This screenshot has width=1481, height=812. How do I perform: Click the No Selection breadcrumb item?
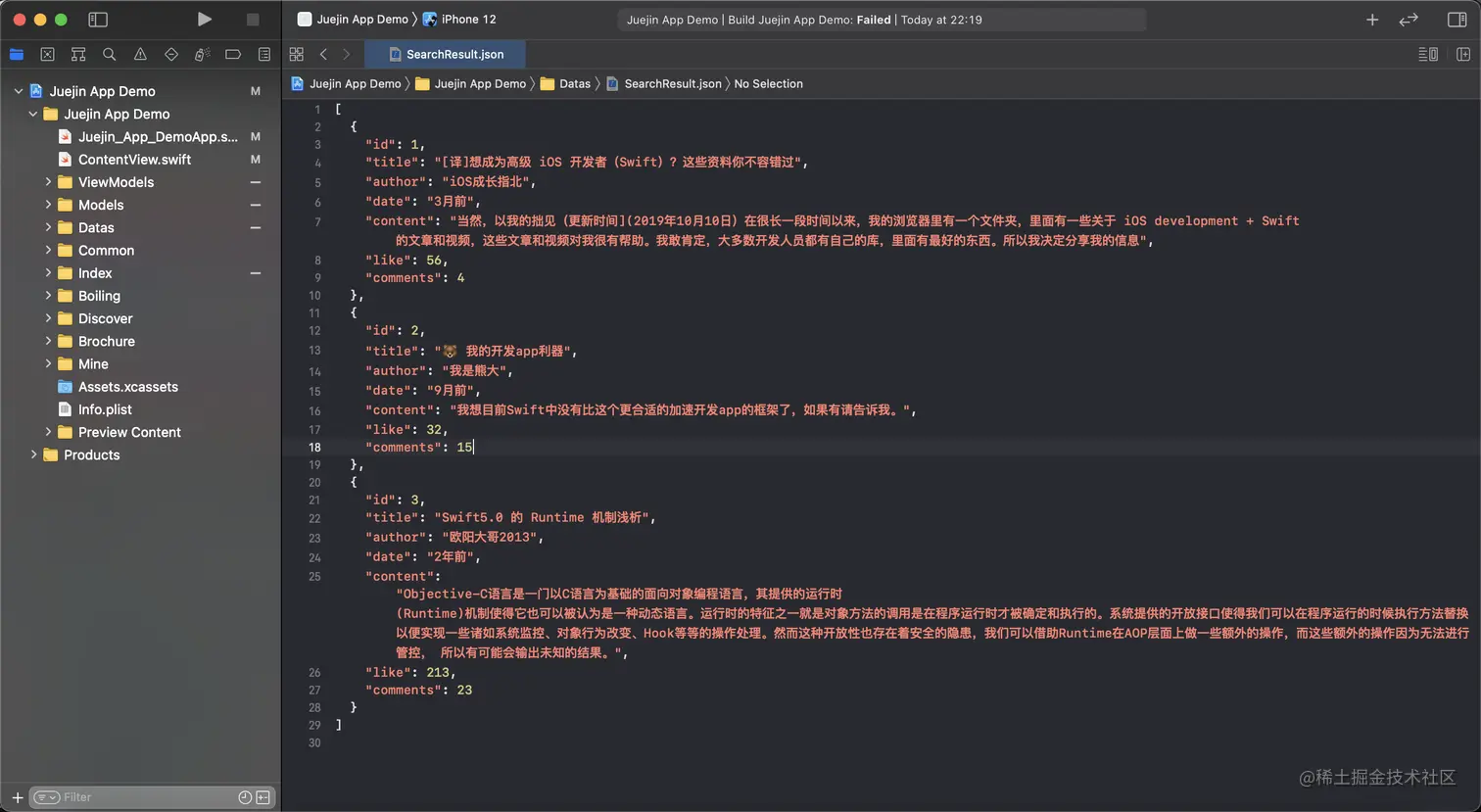pos(769,83)
